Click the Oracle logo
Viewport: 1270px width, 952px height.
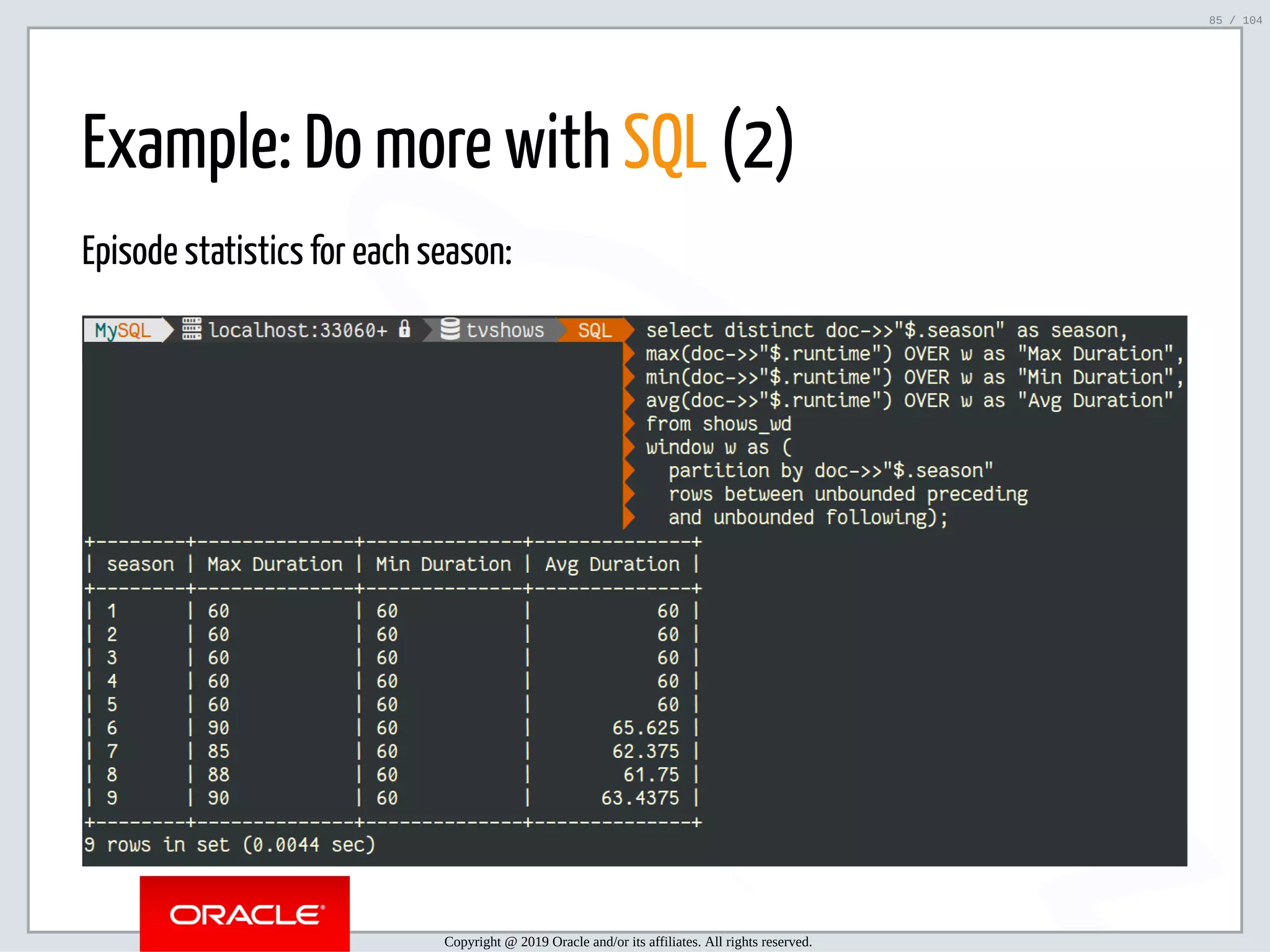pyautogui.click(x=245, y=914)
